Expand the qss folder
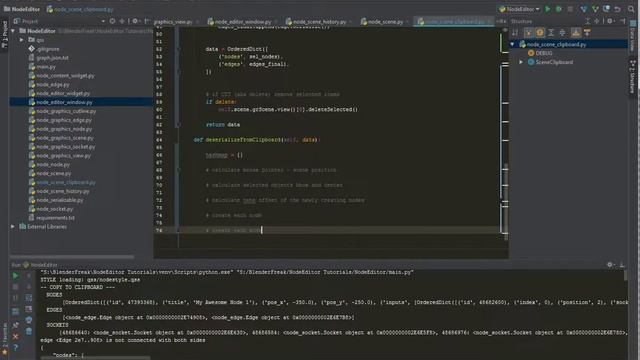This screenshot has height=360, width=640. (x=22, y=40)
